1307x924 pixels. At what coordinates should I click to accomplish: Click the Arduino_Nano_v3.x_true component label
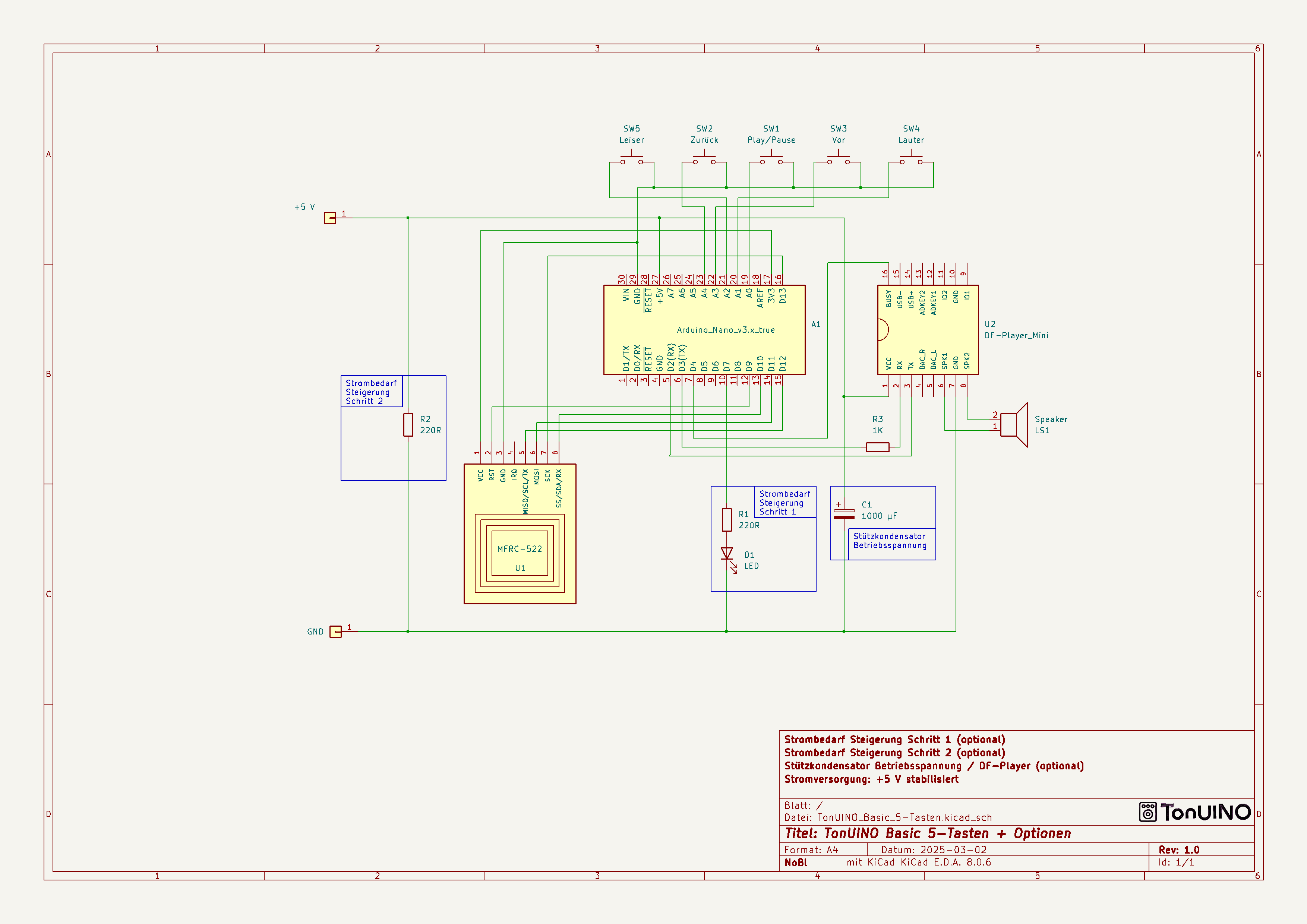coord(725,330)
